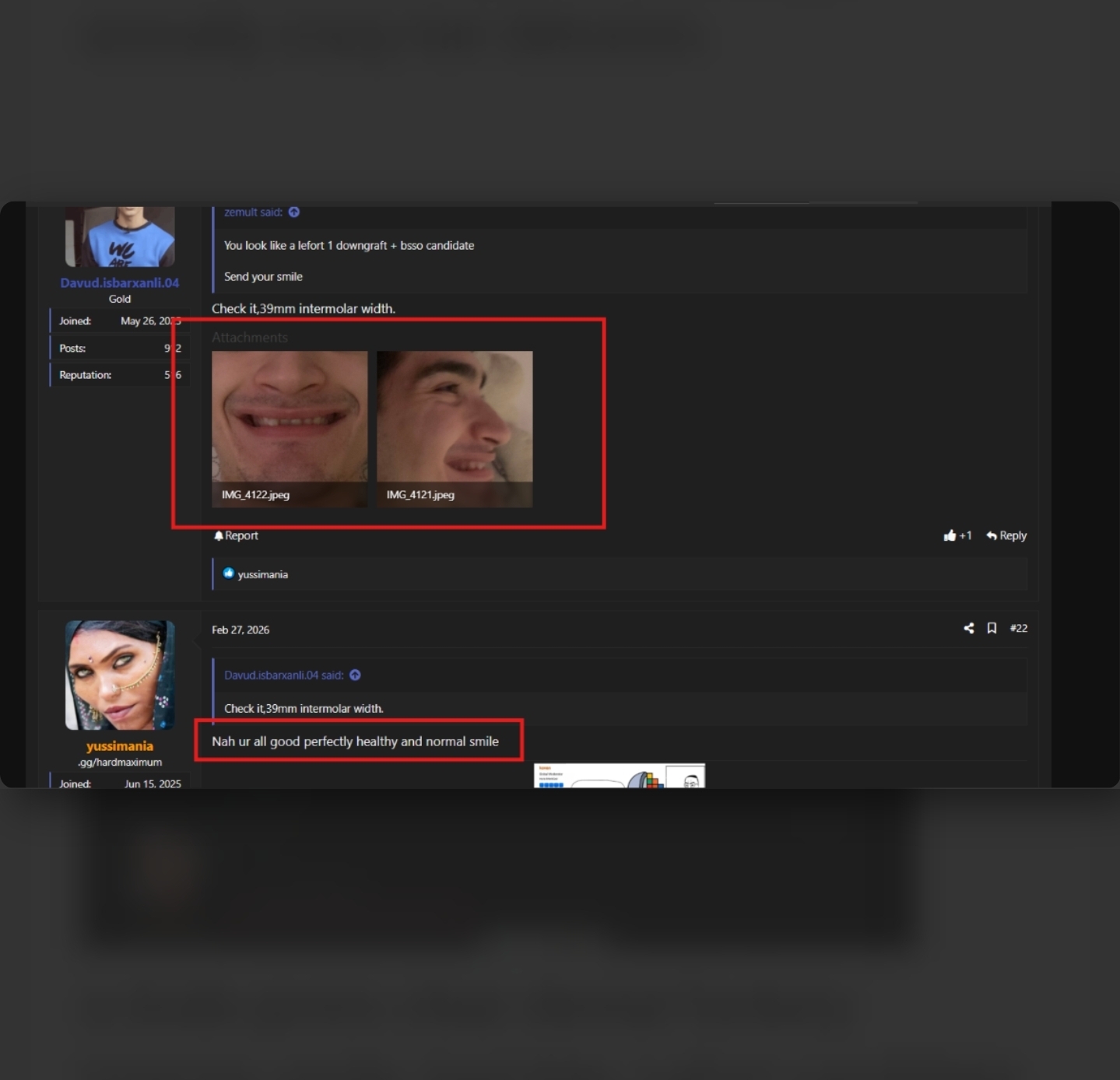Open the IMG_4122.jpeg attachment thumbnail
The width and height of the screenshot is (1120, 1080).
click(290, 429)
